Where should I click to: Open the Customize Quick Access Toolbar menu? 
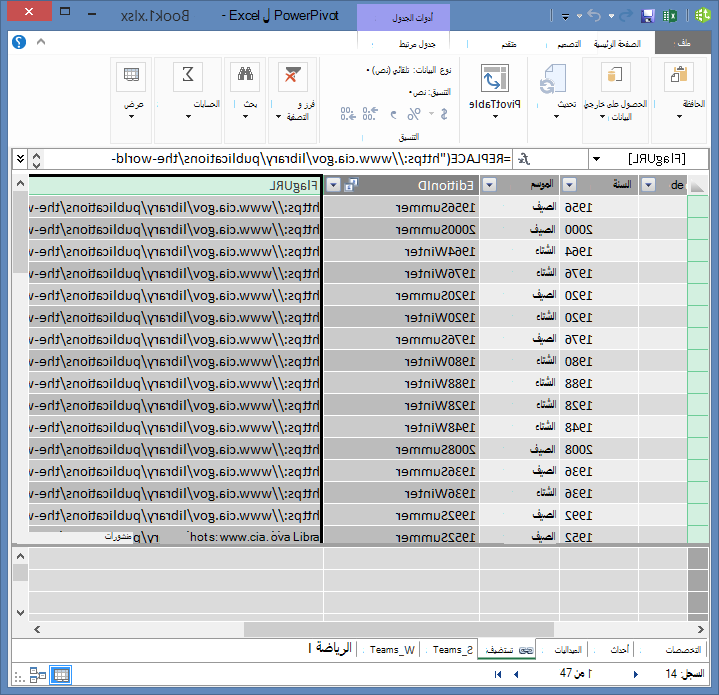point(565,17)
